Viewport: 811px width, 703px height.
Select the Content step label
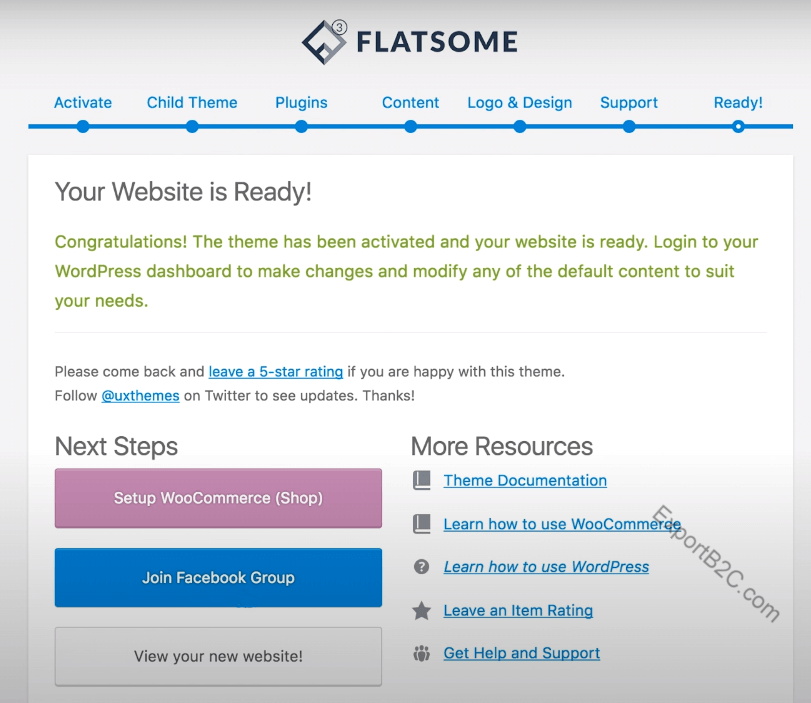(410, 103)
